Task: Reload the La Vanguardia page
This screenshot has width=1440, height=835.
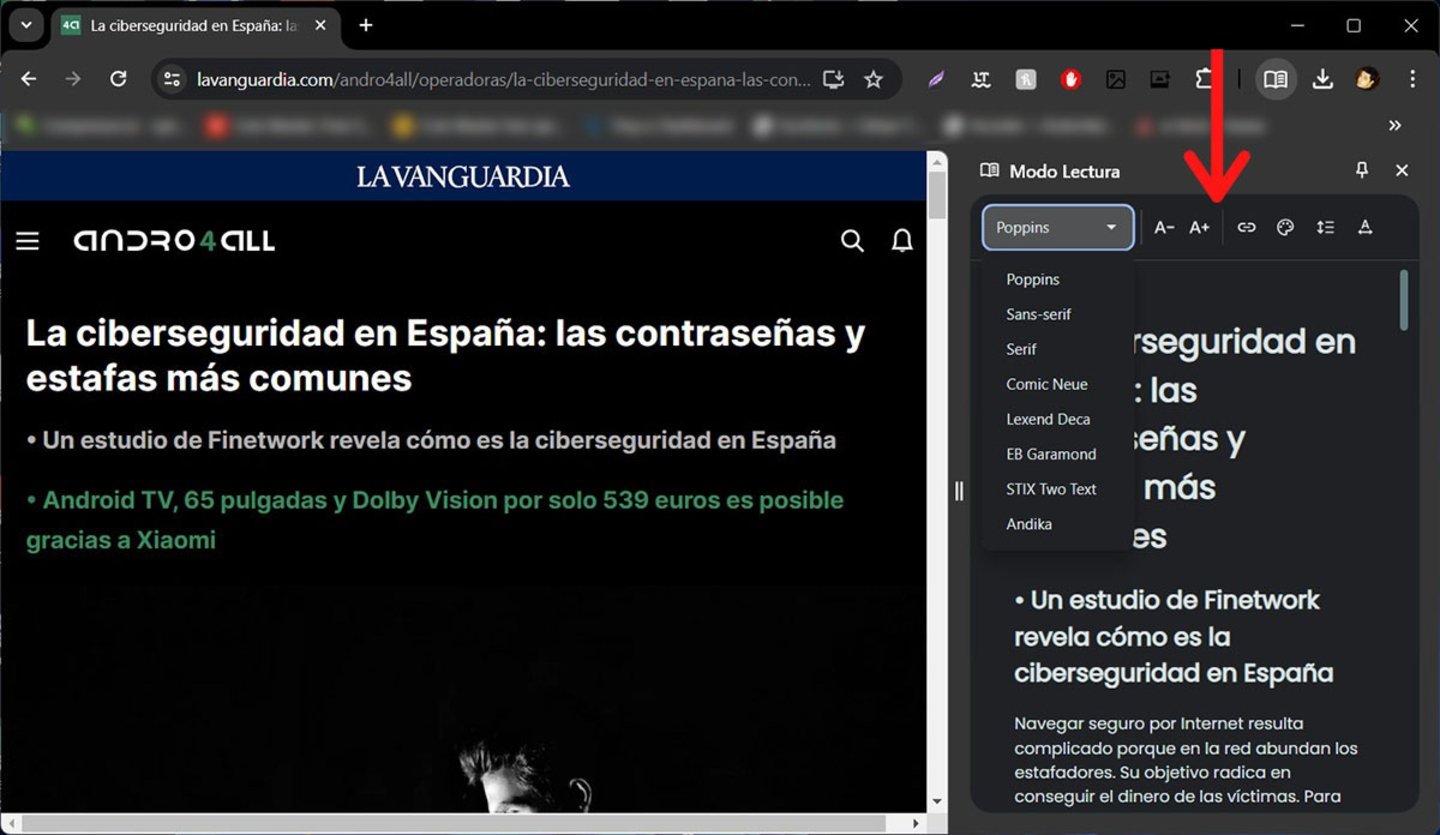Action: tap(118, 79)
